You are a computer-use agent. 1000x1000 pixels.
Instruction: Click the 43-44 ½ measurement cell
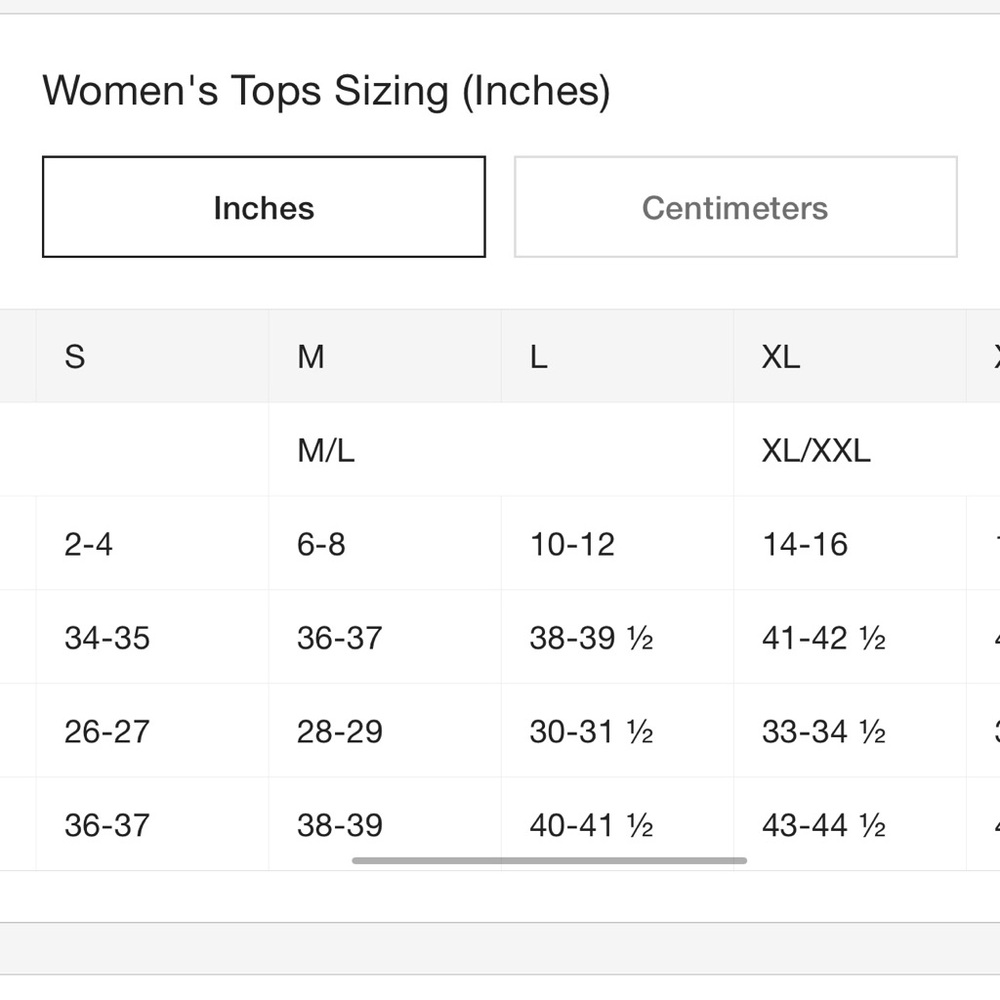pos(850,824)
